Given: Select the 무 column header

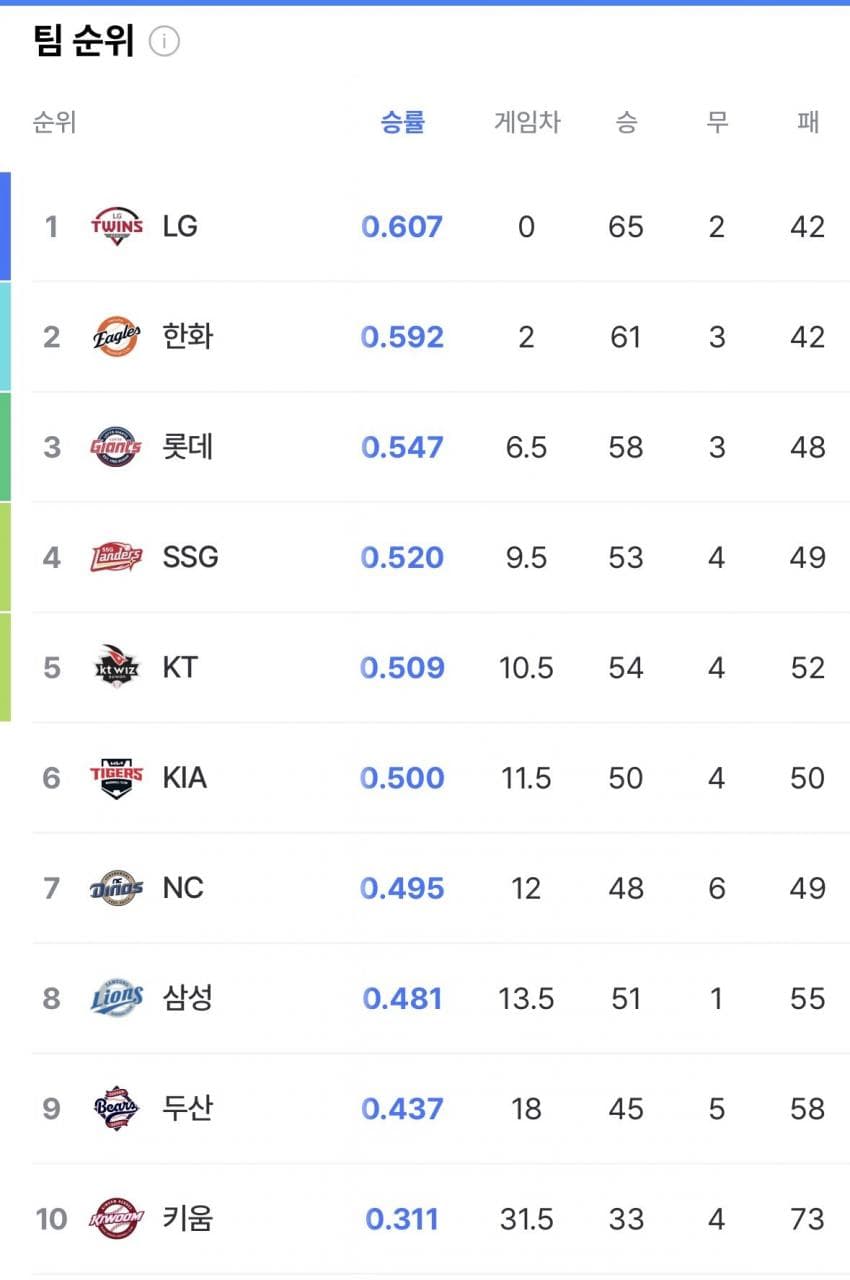Looking at the screenshot, I should click(x=717, y=122).
